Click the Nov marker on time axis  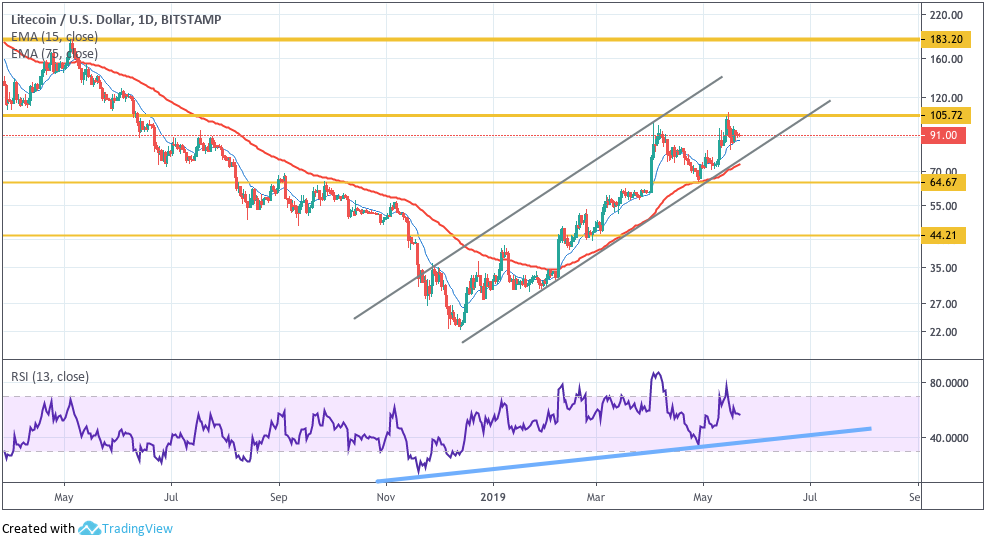coord(385,498)
